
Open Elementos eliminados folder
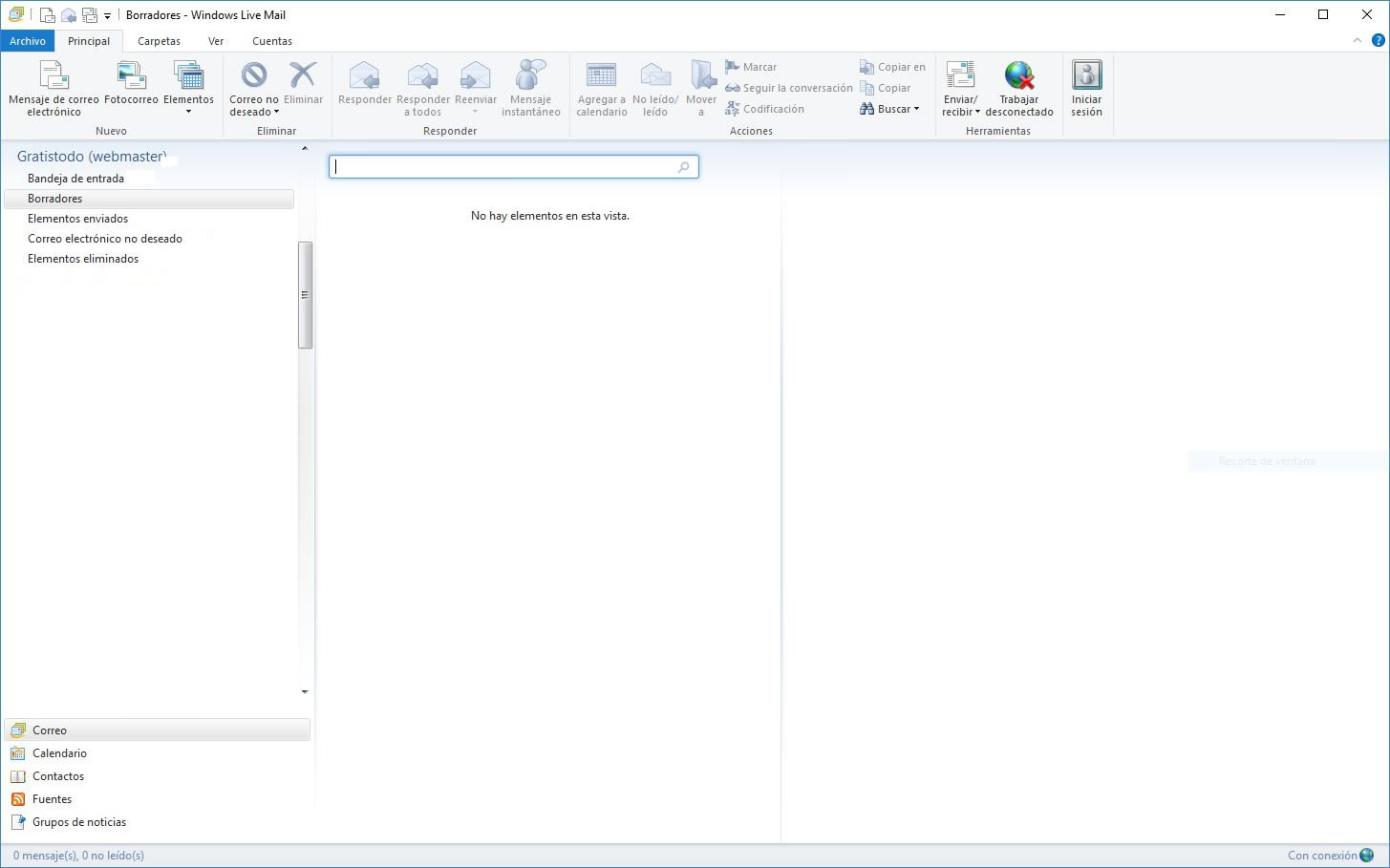click(x=83, y=259)
